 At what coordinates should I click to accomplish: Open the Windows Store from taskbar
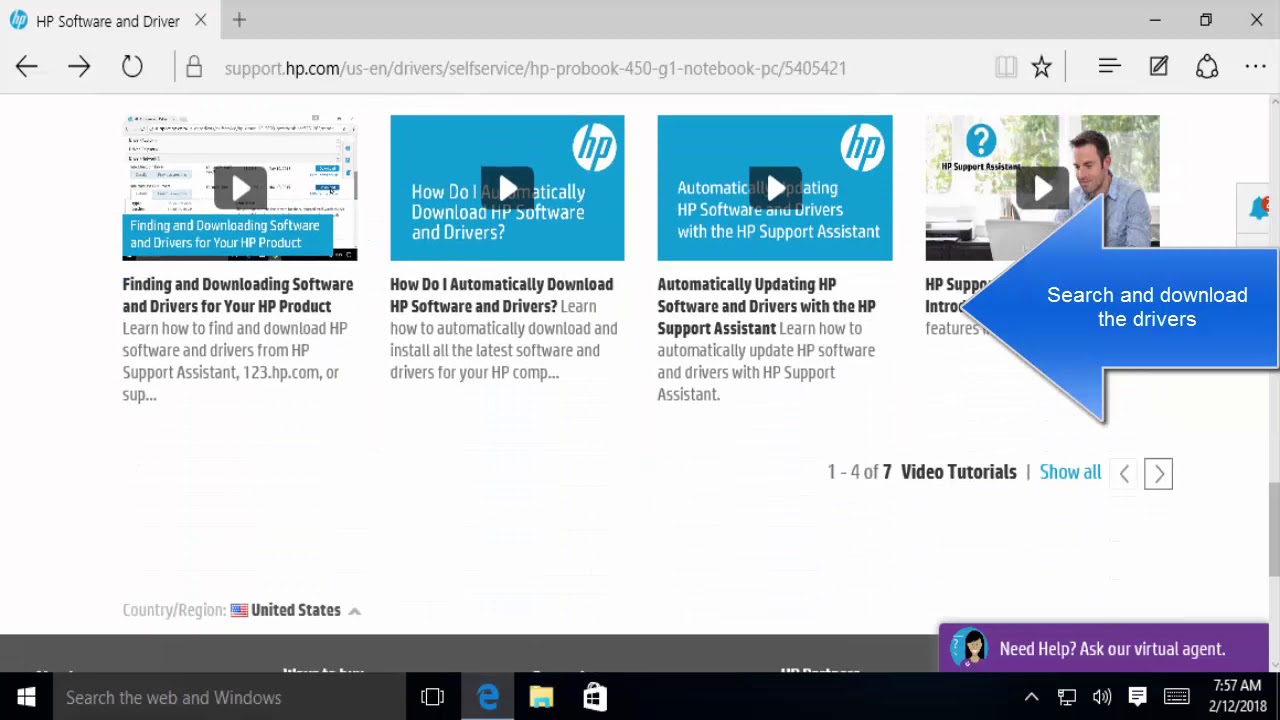click(x=595, y=697)
